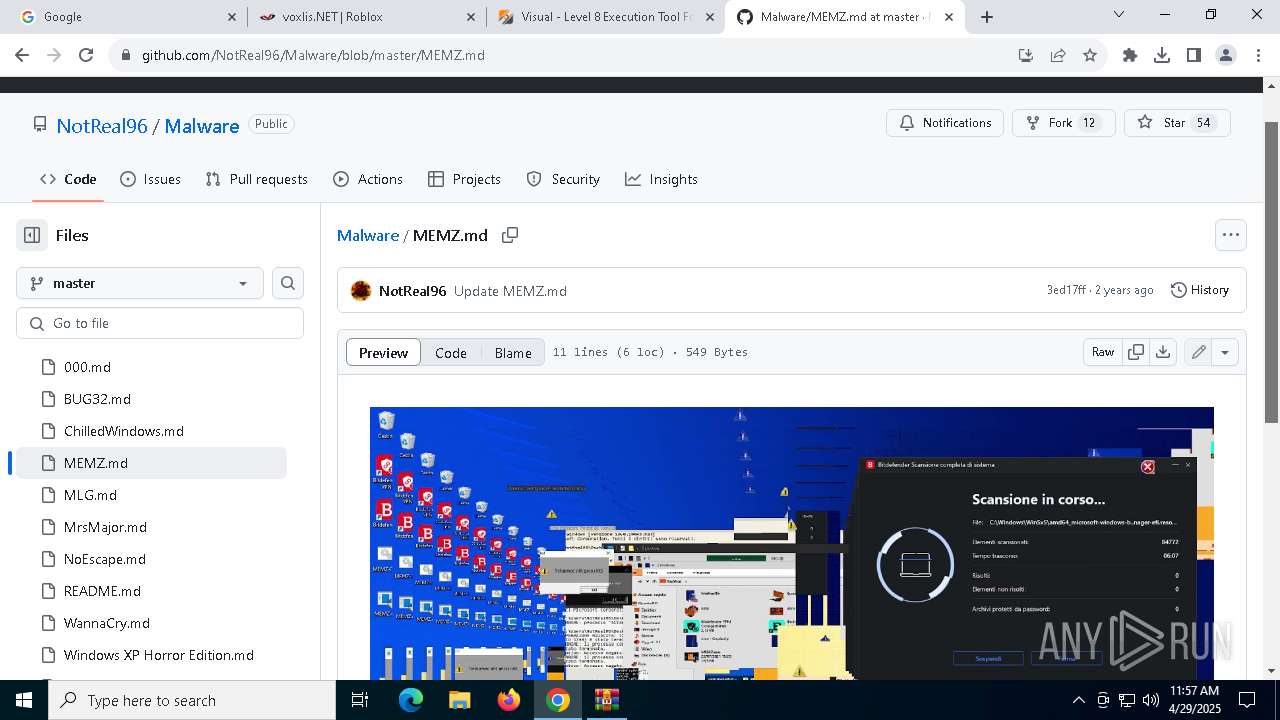The height and width of the screenshot is (720, 1280).
Task: Star the Malware repository
Action: click(x=1177, y=123)
